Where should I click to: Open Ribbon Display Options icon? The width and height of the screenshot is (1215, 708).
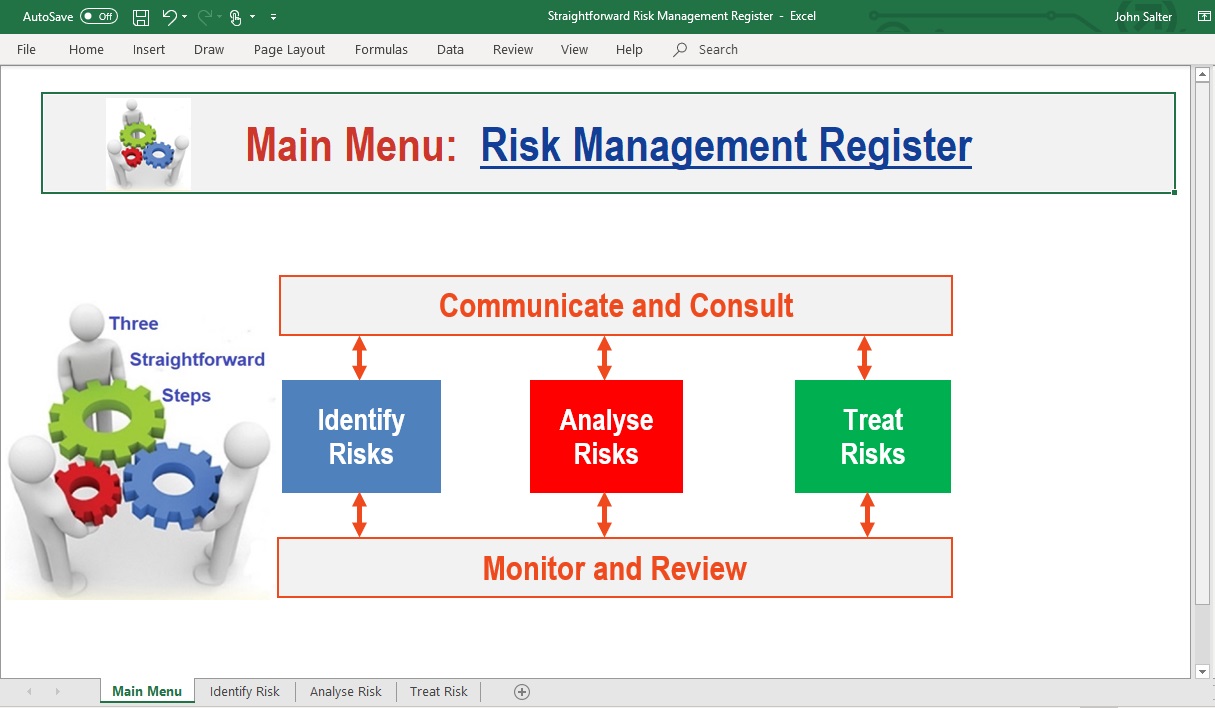pyautogui.click(x=1203, y=17)
